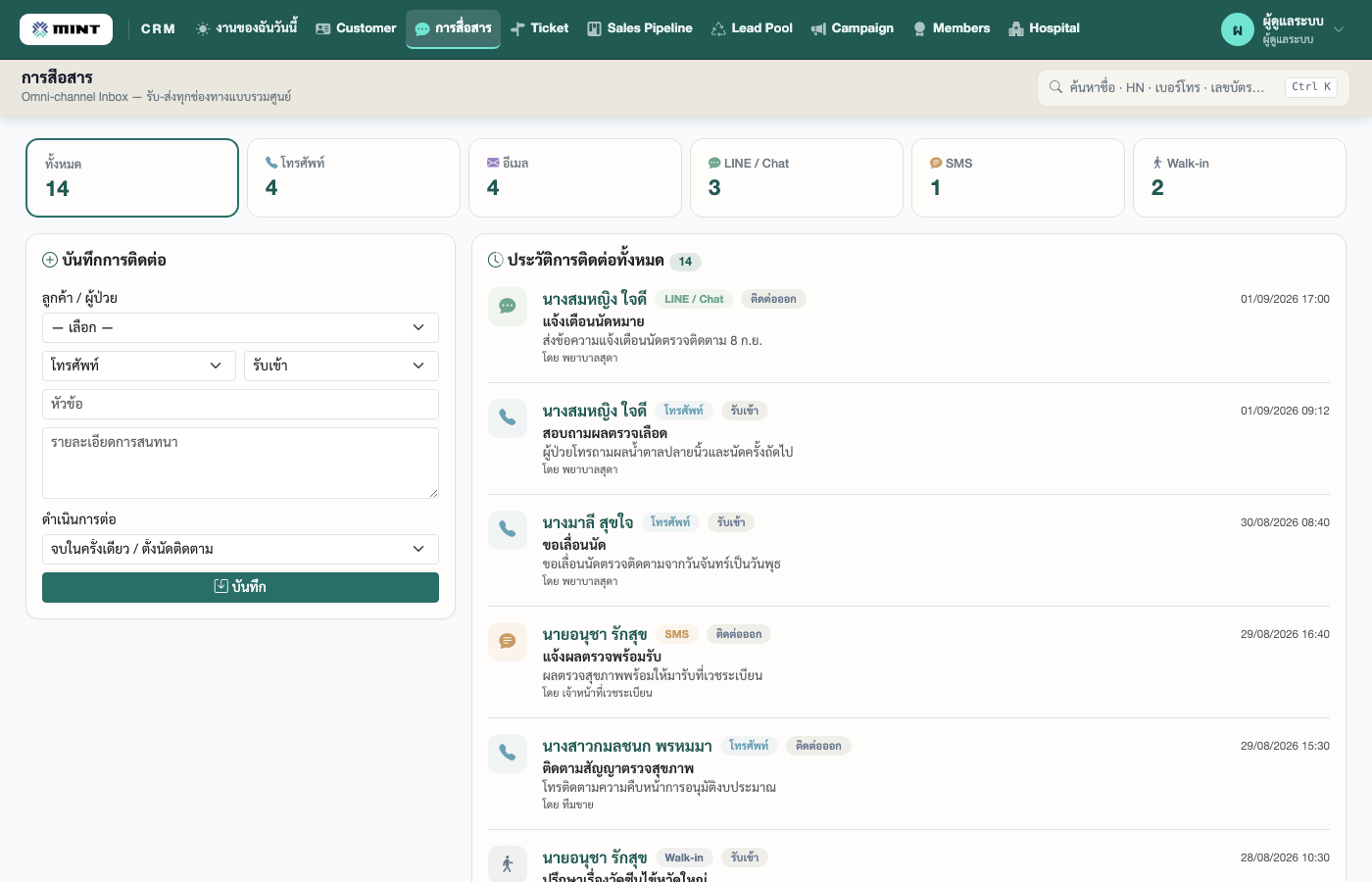
Task: Open นางสมหญิง ใจดี link in แจ้งเตือนนัดหมาย entry
Action: [595, 299]
